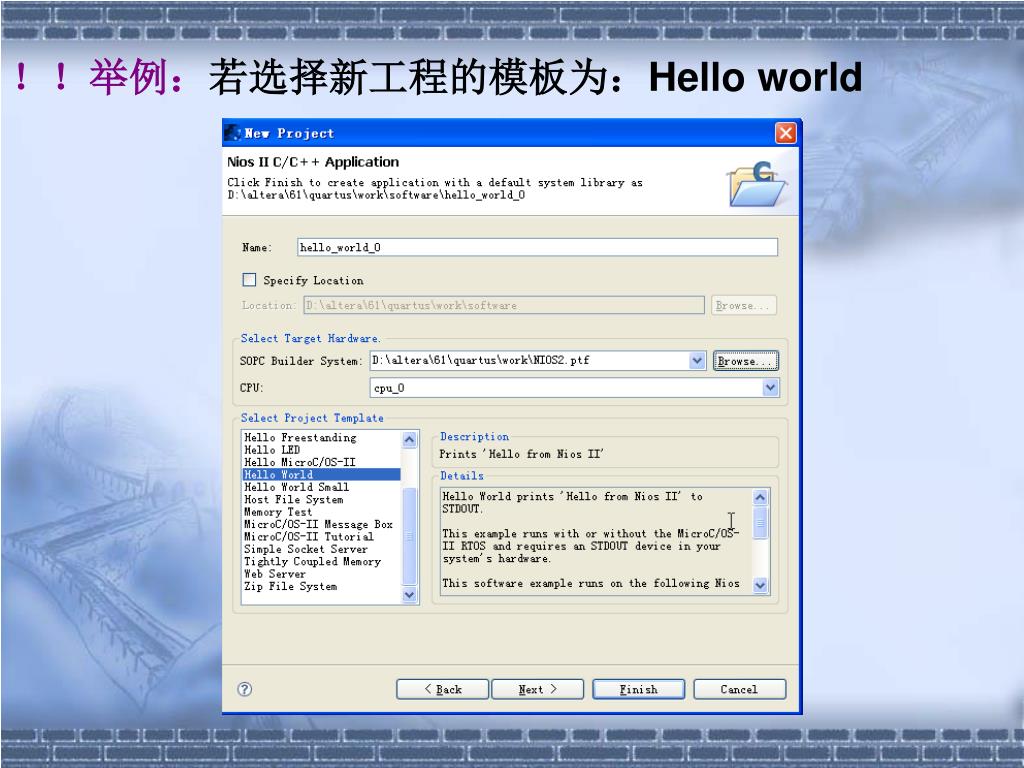Viewport: 1024px width, 768px height.
Task: Click the New Project title bar icon
Action: point(232,133)
